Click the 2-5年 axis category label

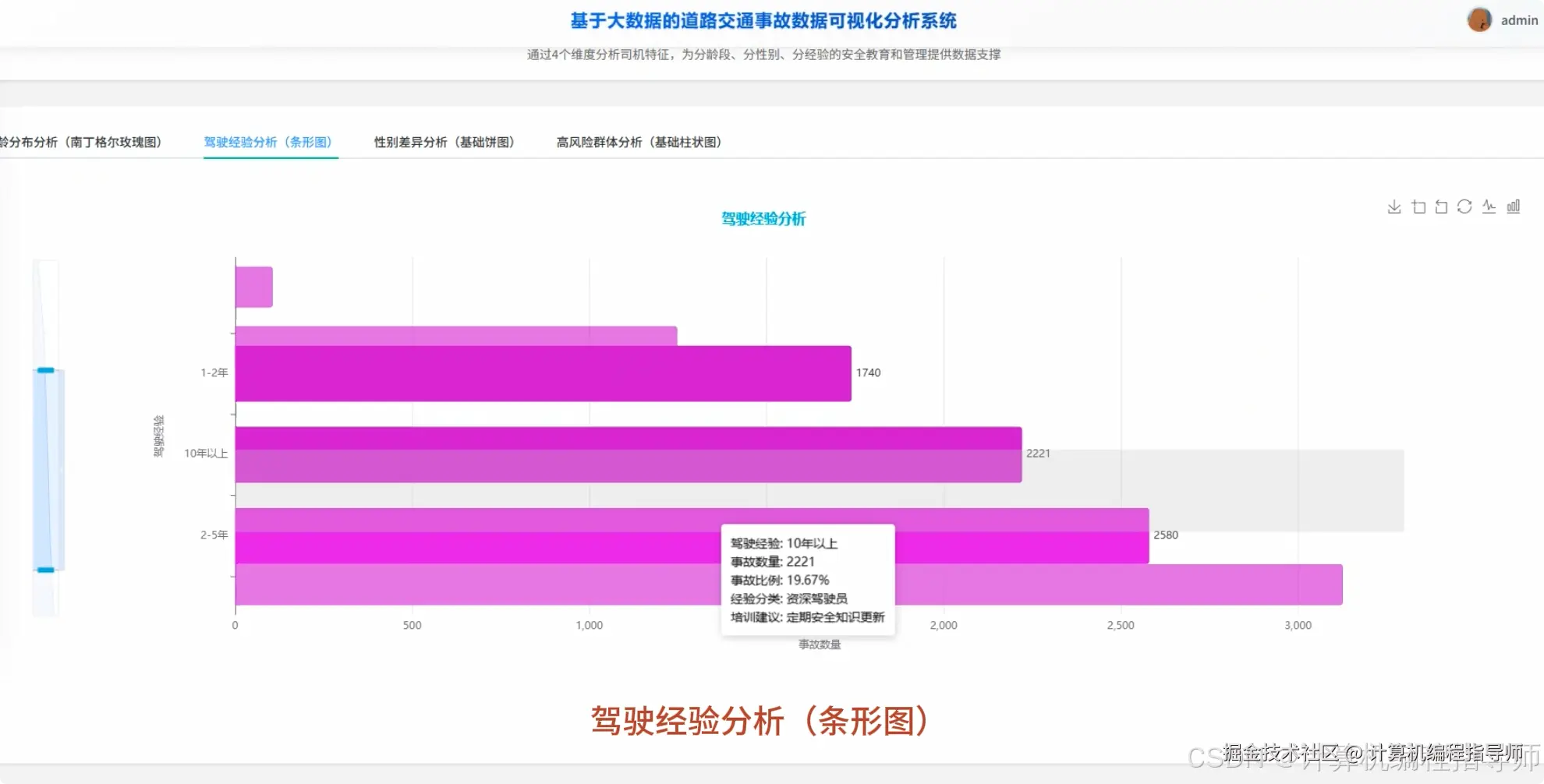[214, 535]
